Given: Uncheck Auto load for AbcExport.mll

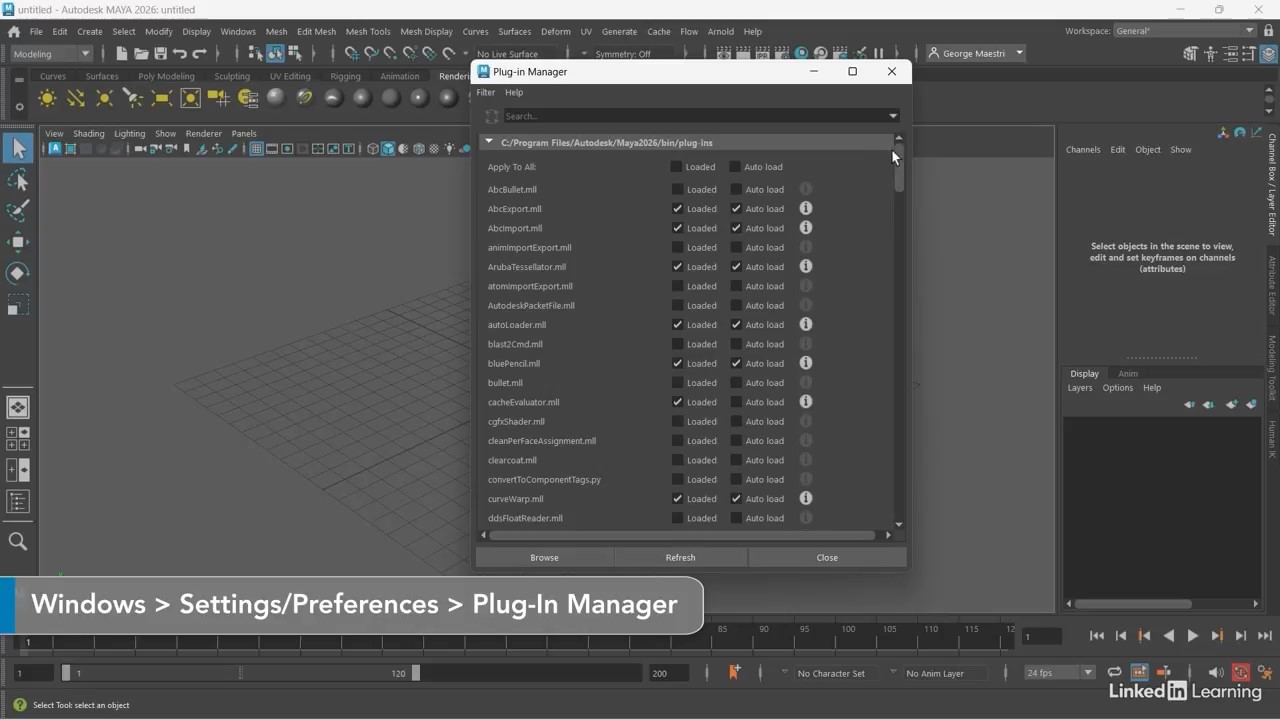Looking at the screenshot, I should (736, 208).
